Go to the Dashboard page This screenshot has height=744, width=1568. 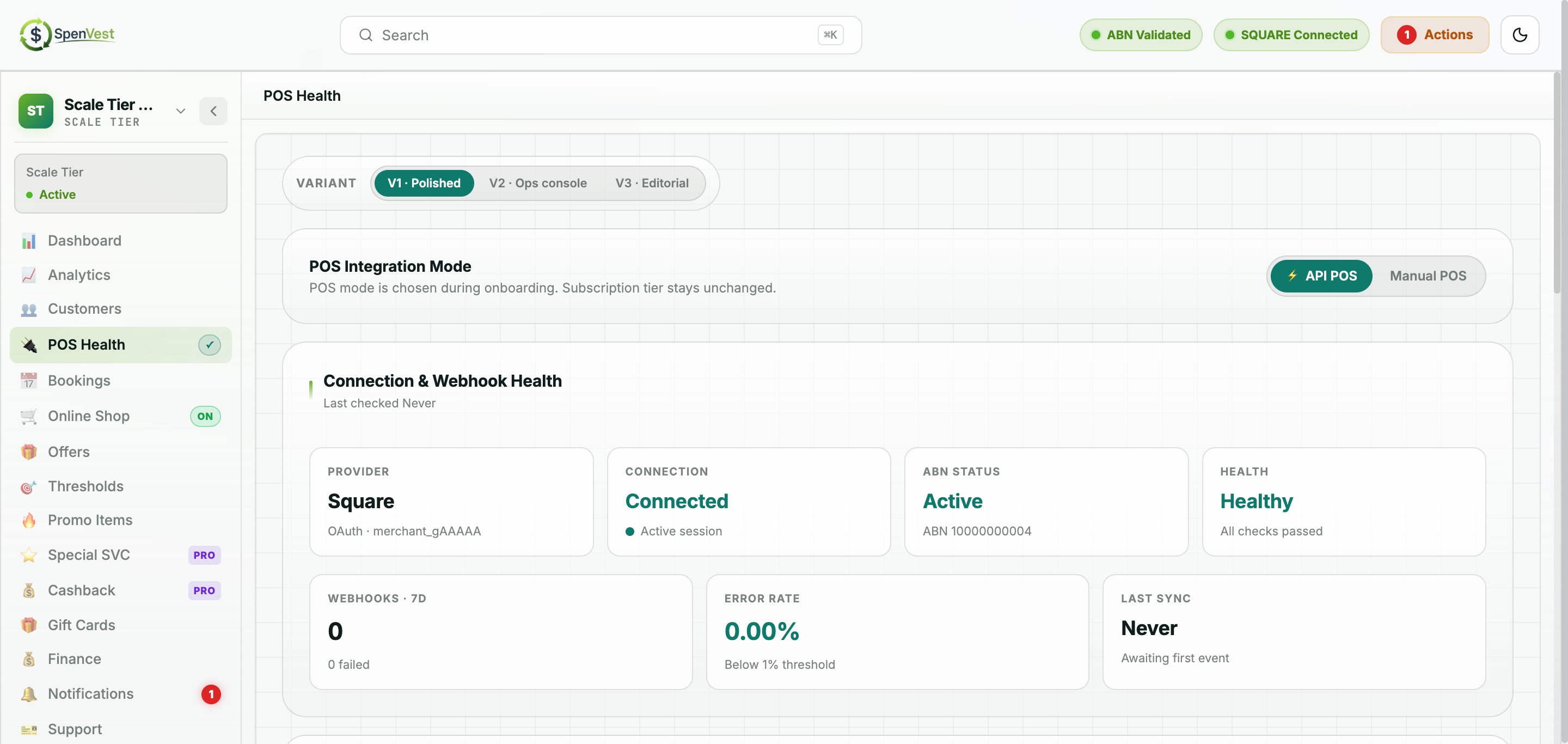tap(120, 241)
